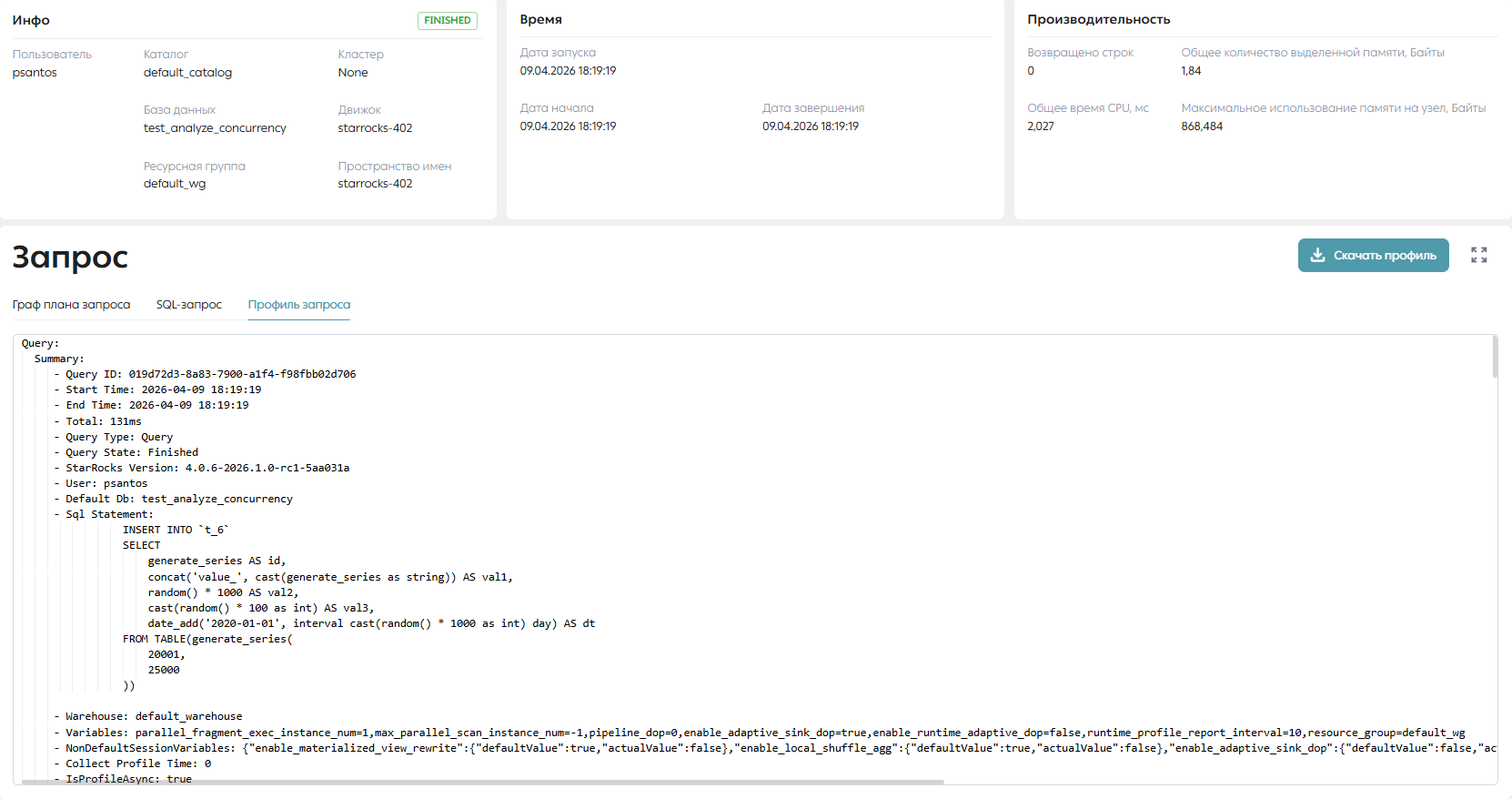Screen dimensions: 1512x799
Task: Click the FINISHED status badge
Action: click(x=448, y=20)
